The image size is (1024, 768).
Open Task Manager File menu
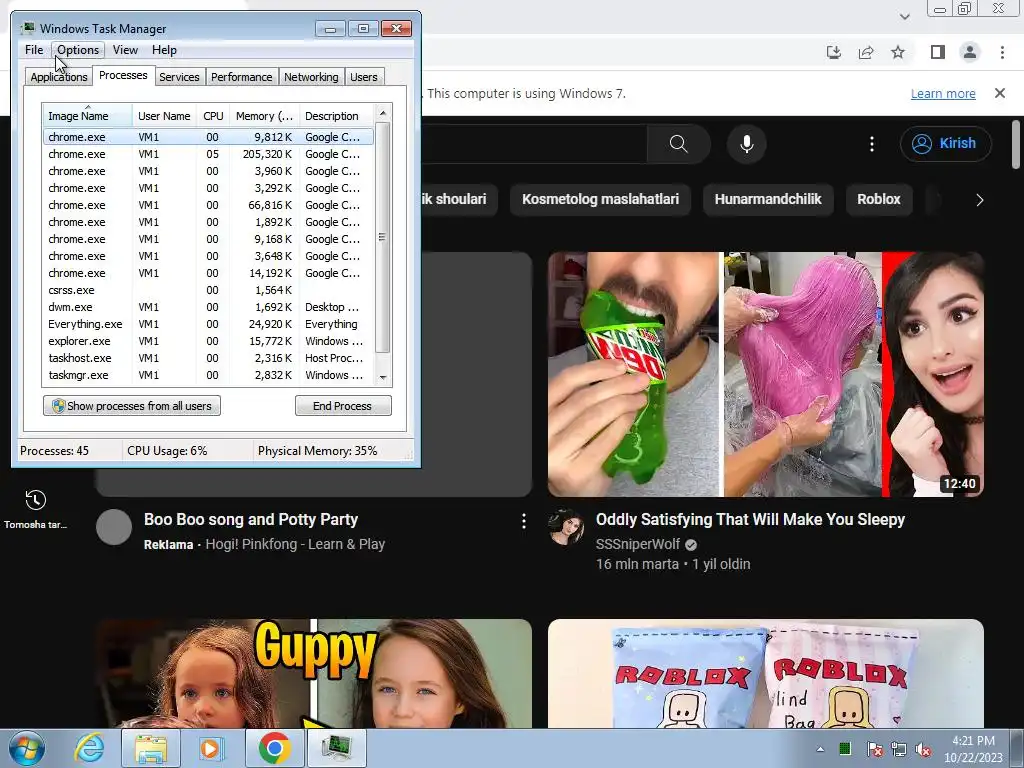(x=34, y=50)
